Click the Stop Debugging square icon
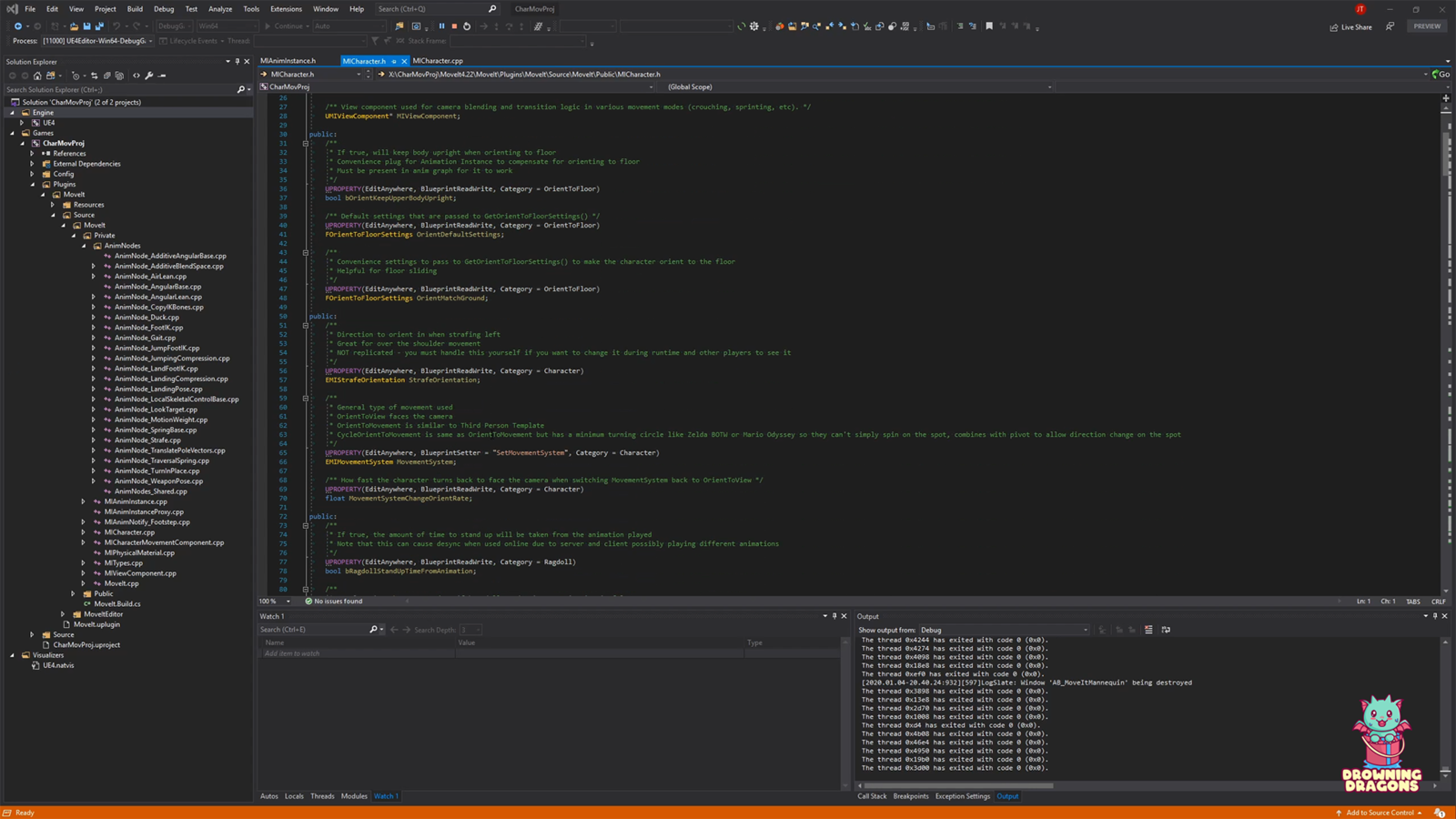Screen dimensions: 1456x819 point(455,26)
